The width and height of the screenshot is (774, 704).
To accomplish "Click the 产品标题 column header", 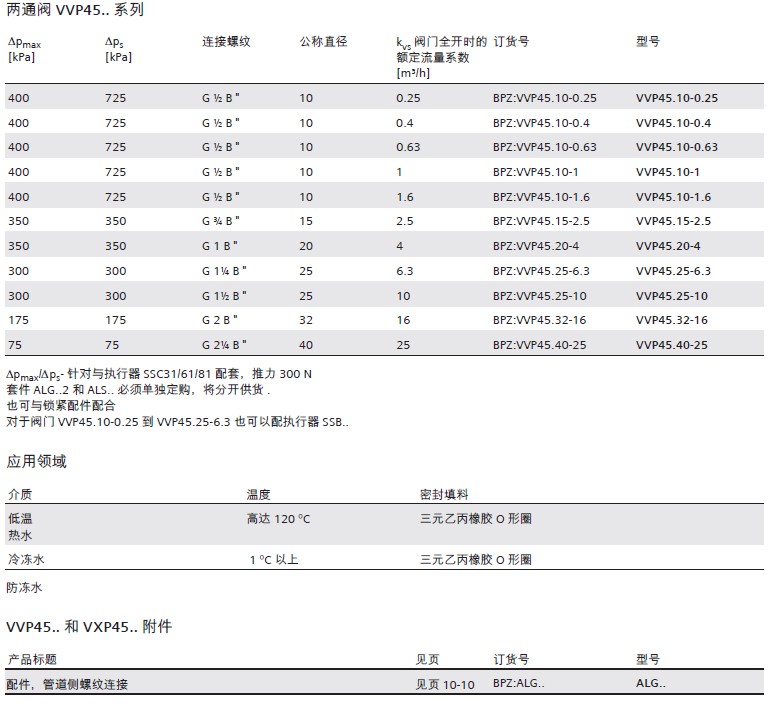I will pos(32,660).
